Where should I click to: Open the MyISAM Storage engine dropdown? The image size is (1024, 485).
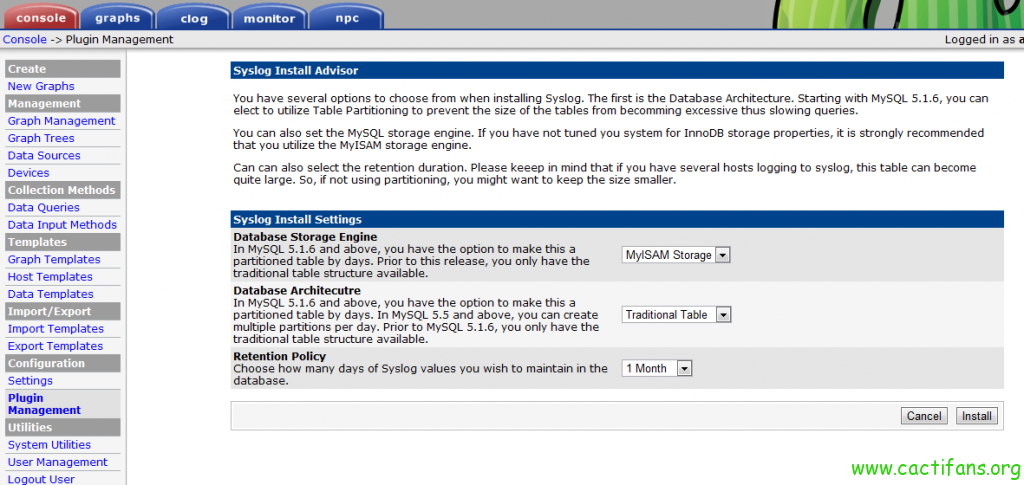coord(675,255)
